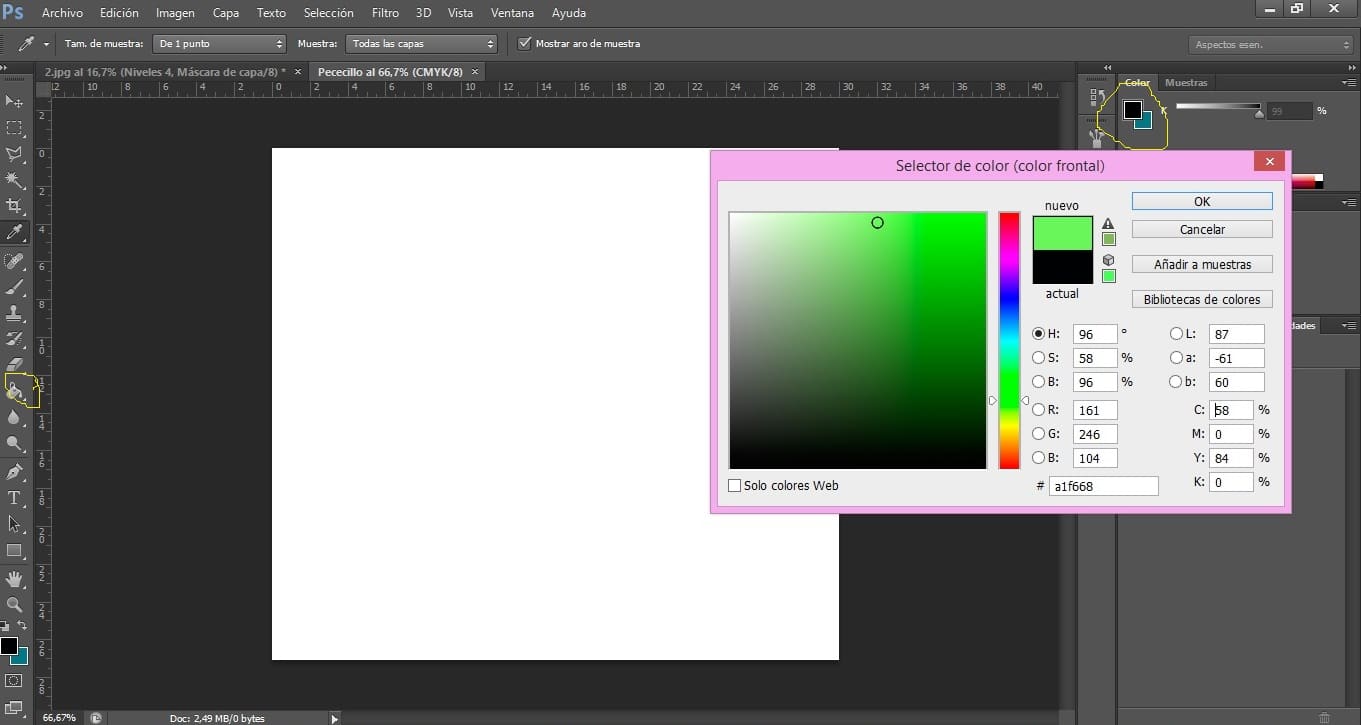Select the L lightness radio button
Screen dimensions: 1361x725
click(x=1175, y=334)
